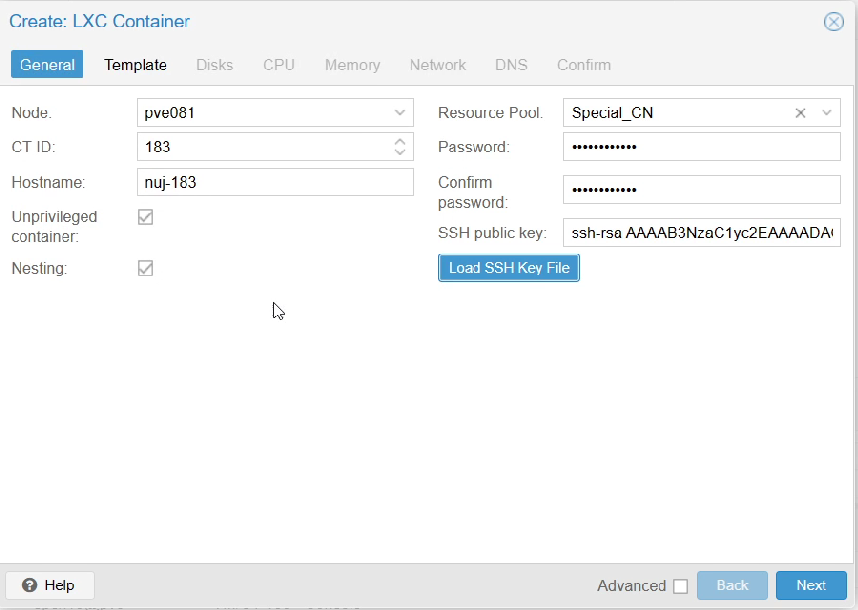
Task: Select the Network tab
Action: [438, 64]
